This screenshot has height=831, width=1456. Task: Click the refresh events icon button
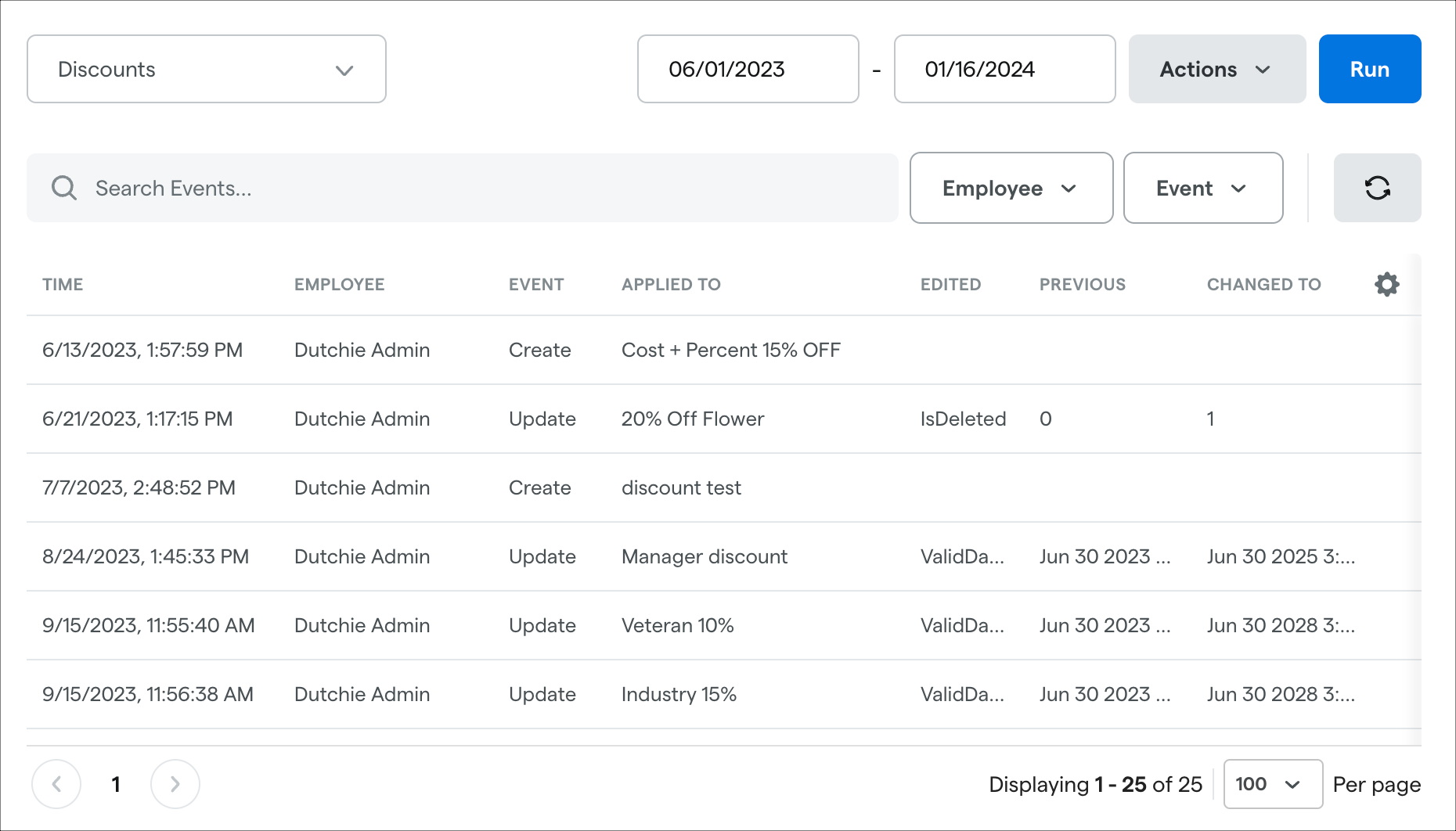pyautogui.click(x=1377, y=188)
